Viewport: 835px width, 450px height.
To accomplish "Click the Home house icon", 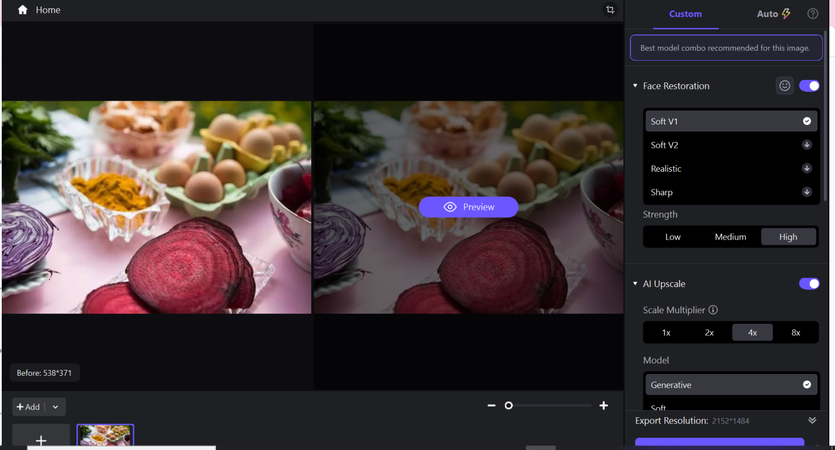I will 22,10.
